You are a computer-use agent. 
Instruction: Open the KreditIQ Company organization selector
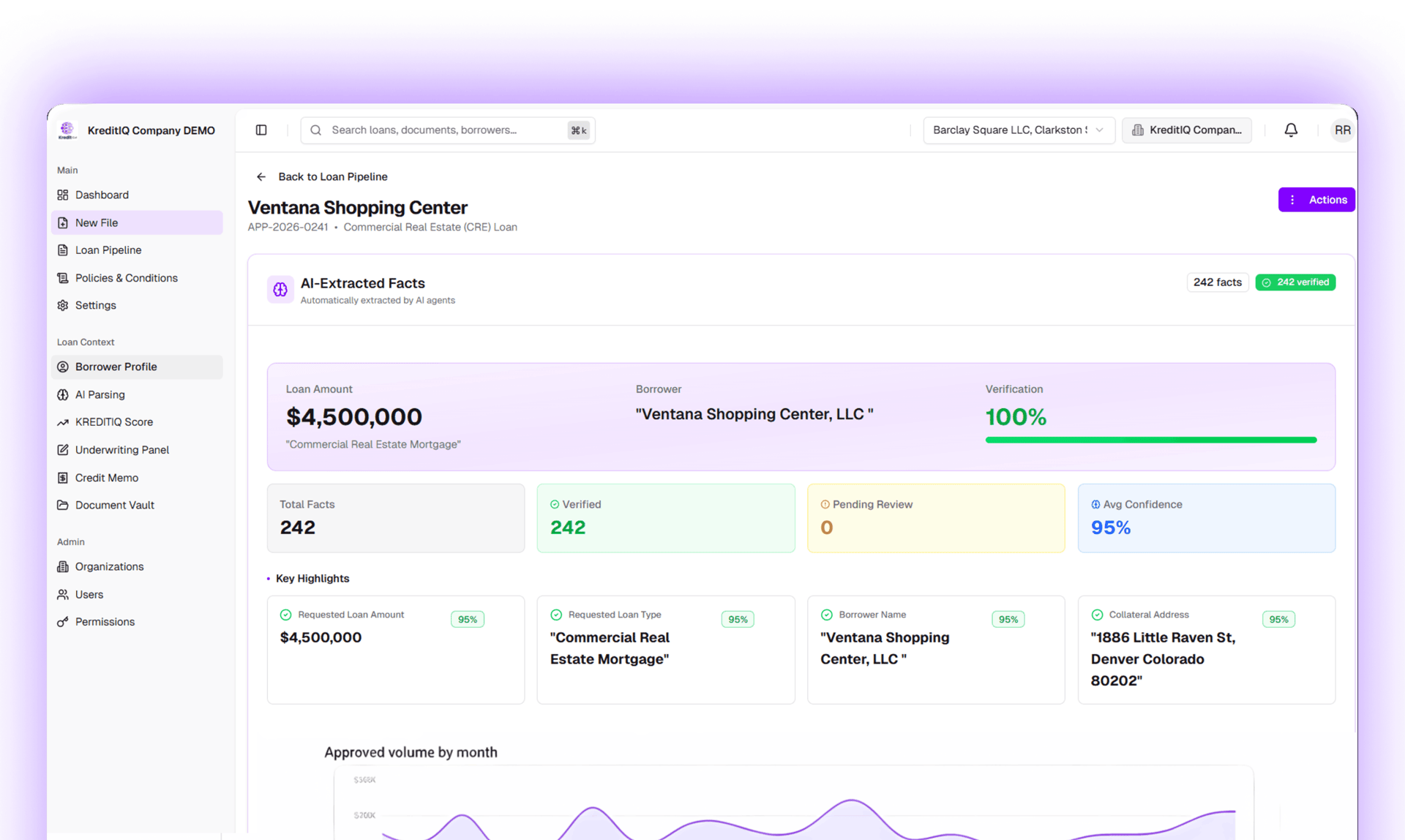(1186, 130)
